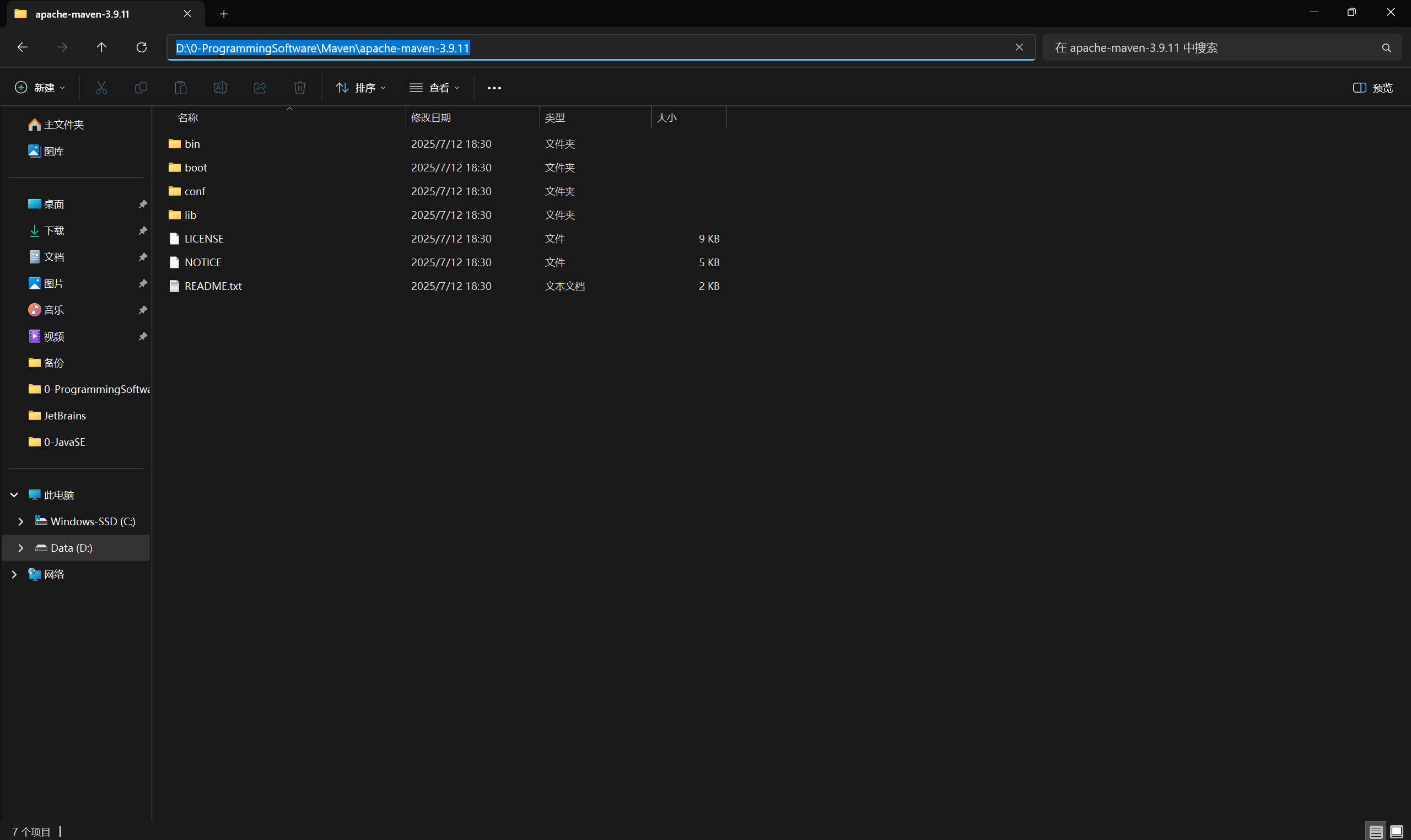Clear the address bar with X button
Screen dimensions: 1411x840
(x=1019, y=47)
